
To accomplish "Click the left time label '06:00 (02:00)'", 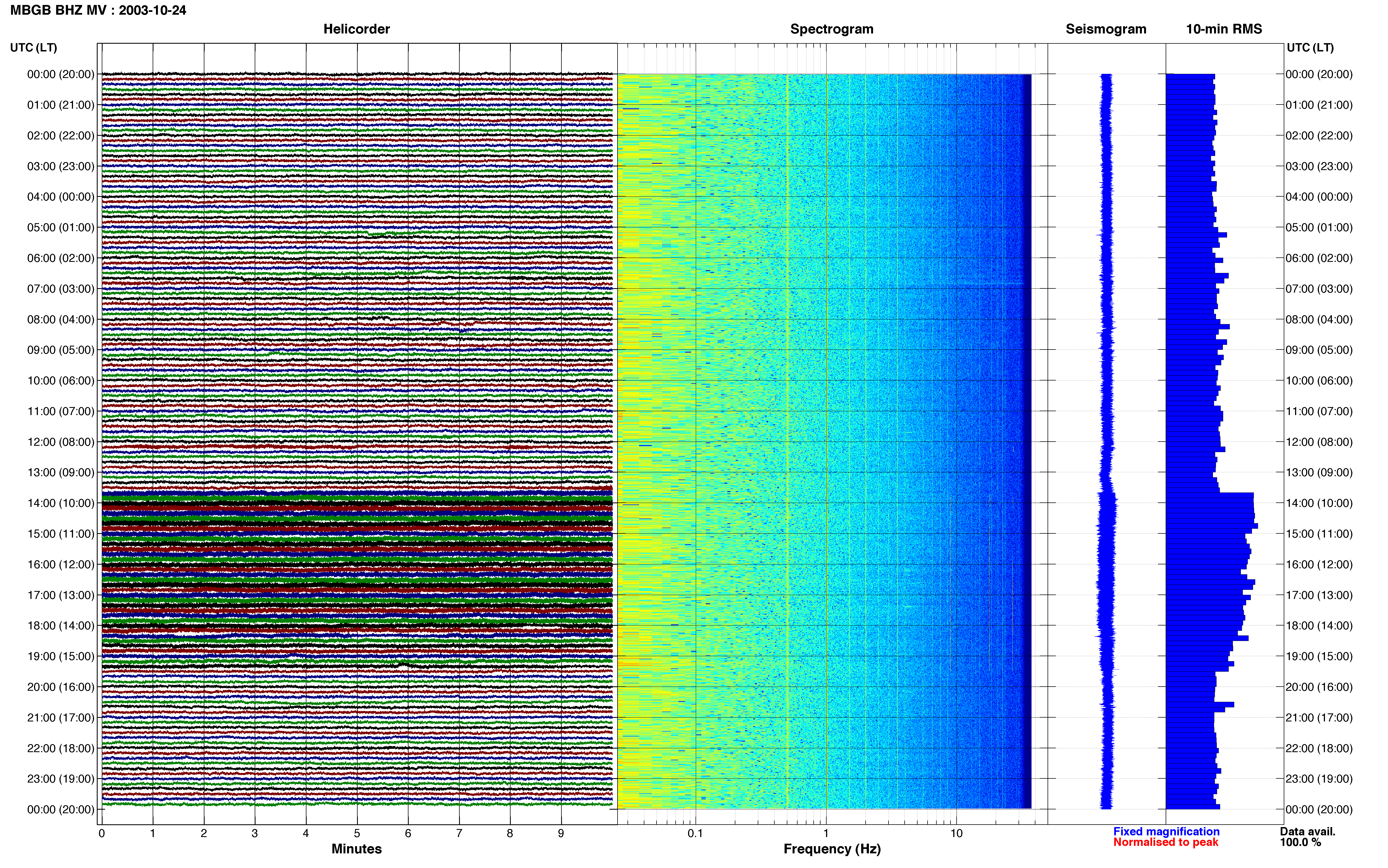I will [61, 258].
